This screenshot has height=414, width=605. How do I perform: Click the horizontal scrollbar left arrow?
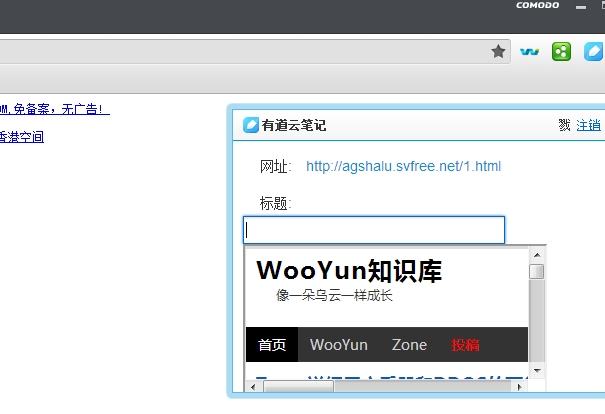253,387
